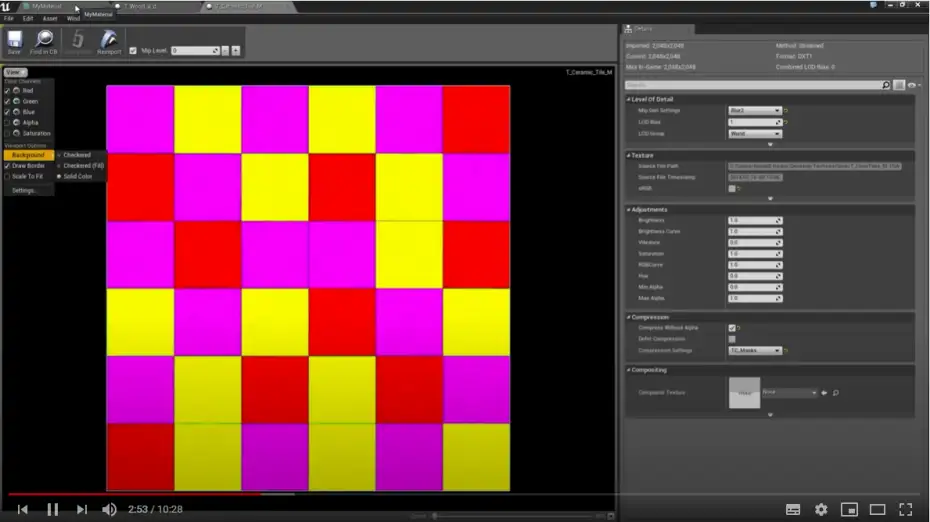Uncheck Compress Without Alpha checkbox

click(x=732, y=328)
